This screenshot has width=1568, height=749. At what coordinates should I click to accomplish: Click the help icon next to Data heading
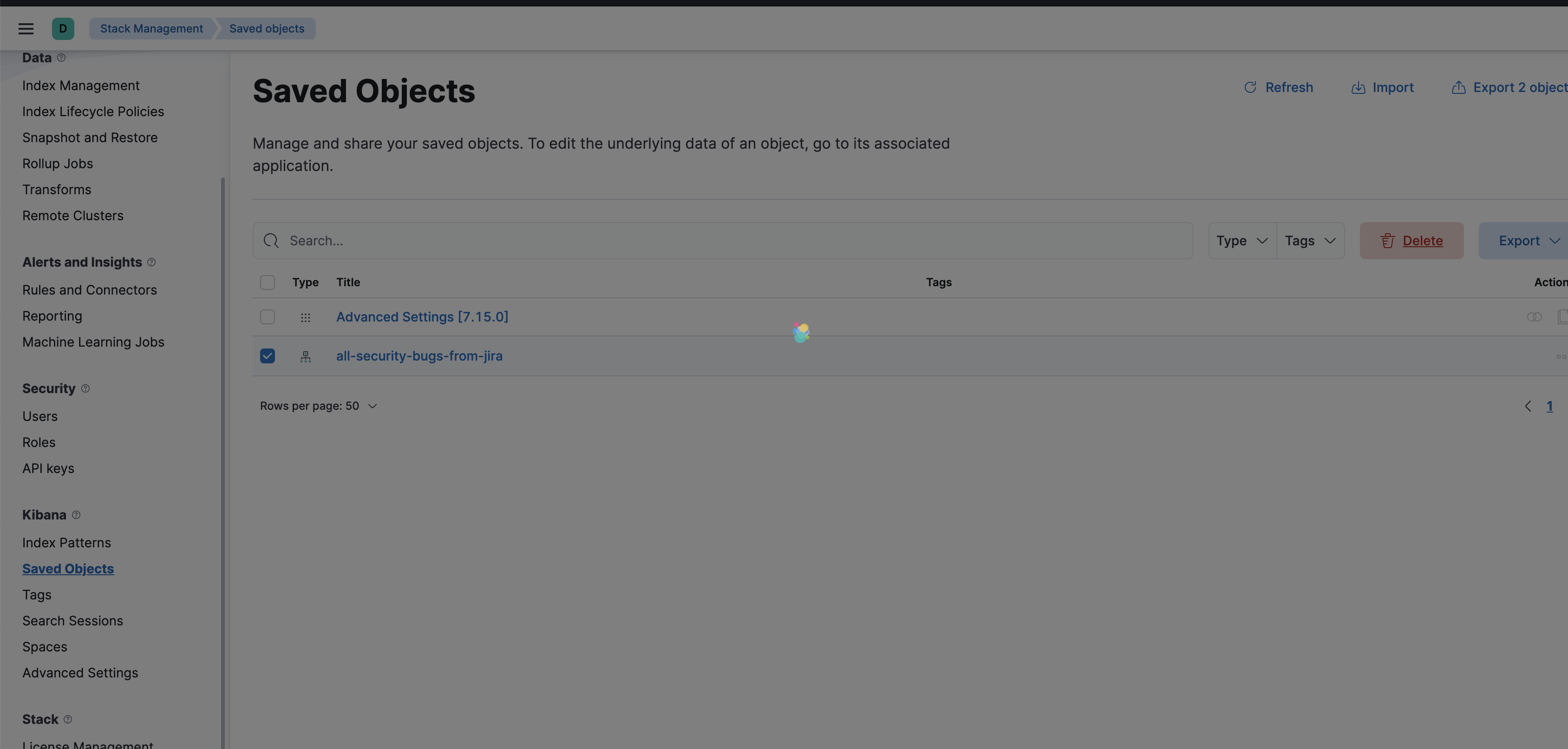point(61,58)
